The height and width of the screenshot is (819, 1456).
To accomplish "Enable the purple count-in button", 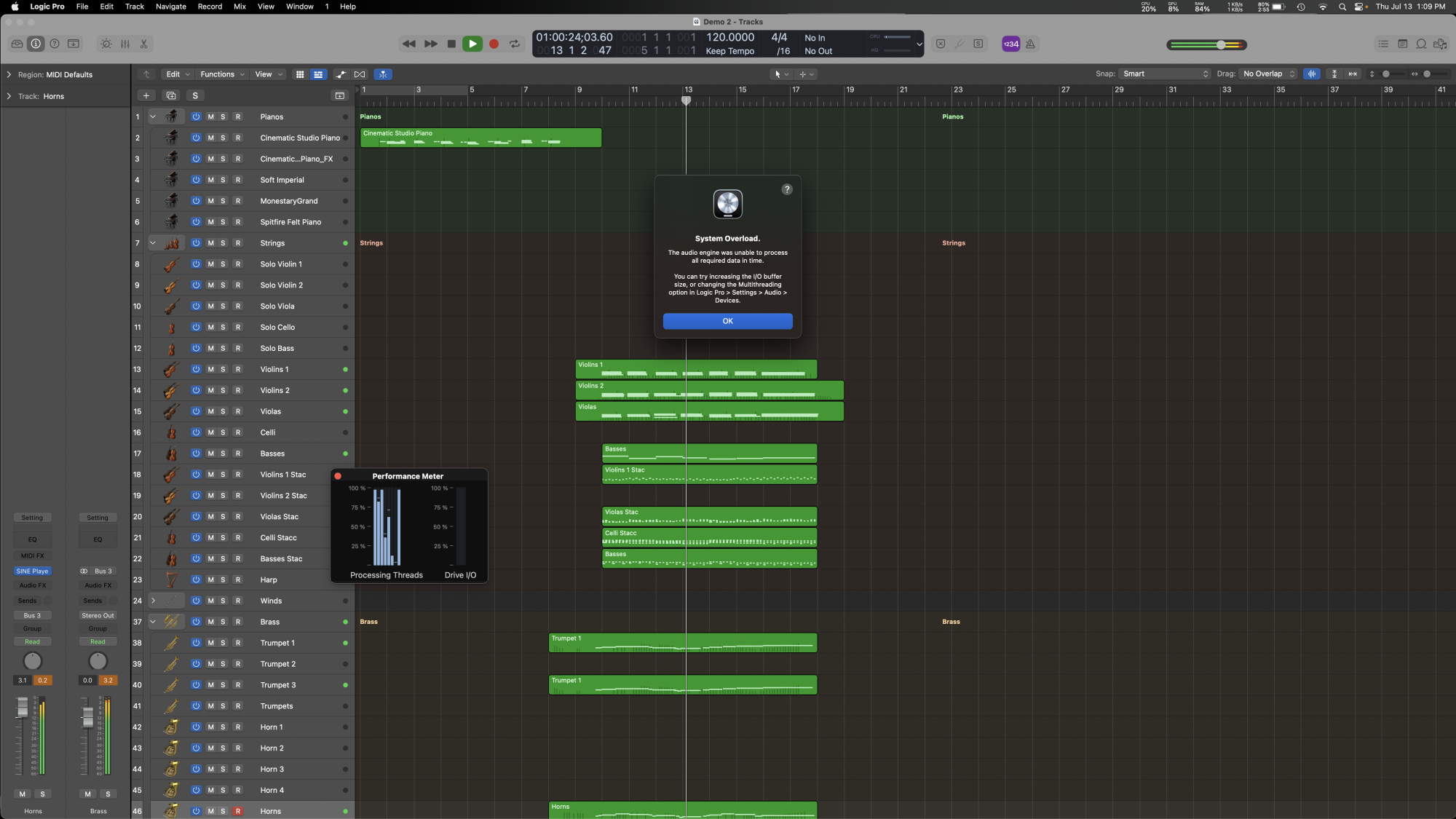I will point(1010,44).
